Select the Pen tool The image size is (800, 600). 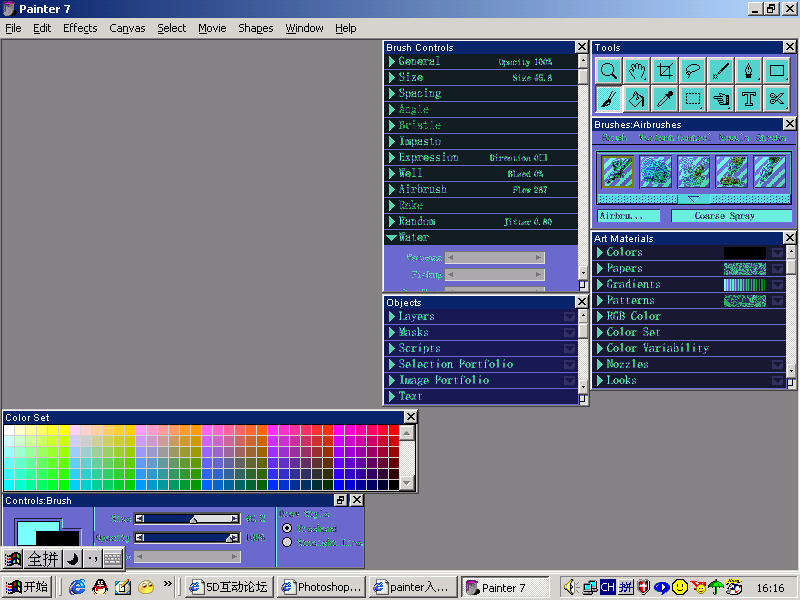click(x=748, y=71)
